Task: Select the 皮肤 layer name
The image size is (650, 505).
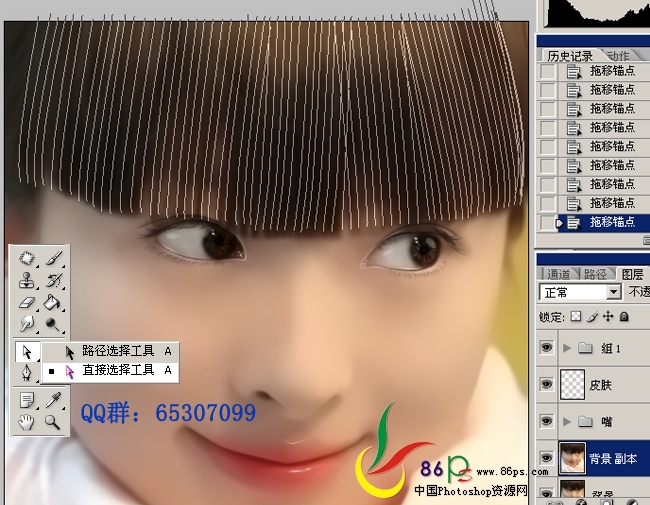Action: click(600, 385)
